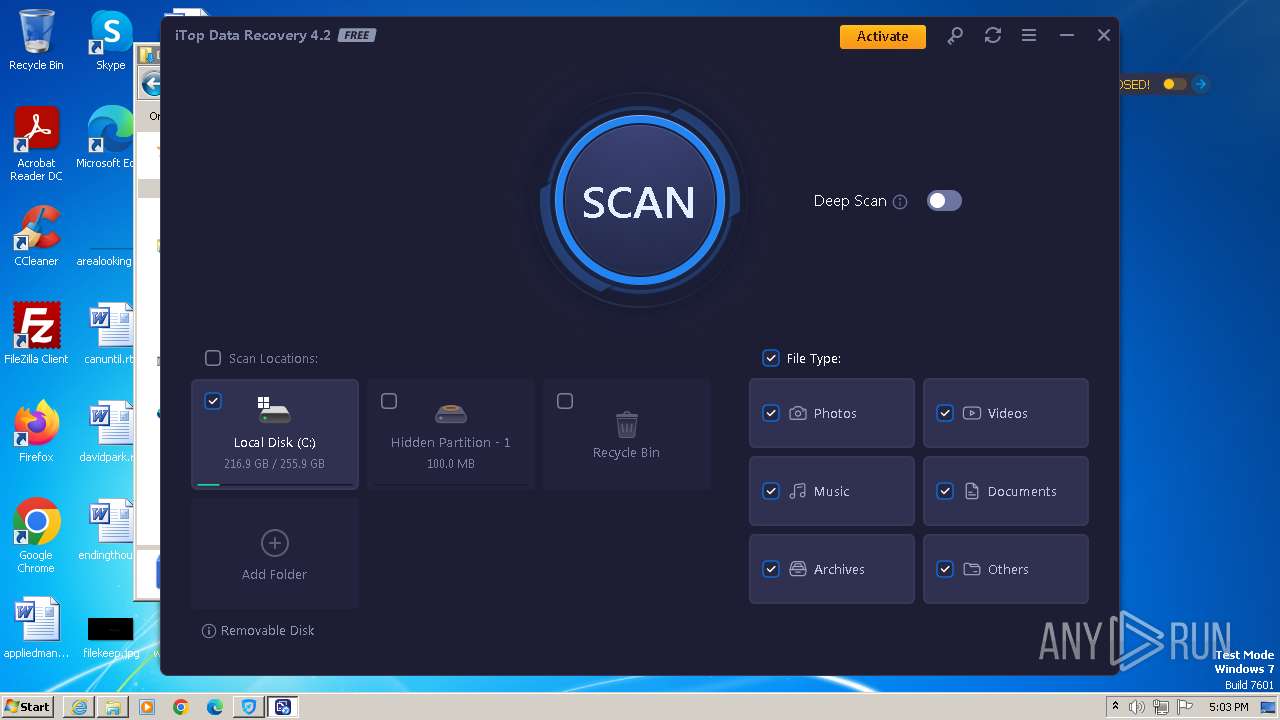1280x720 pixels.
Task: Open the key license icon
Action: [955, 35]
